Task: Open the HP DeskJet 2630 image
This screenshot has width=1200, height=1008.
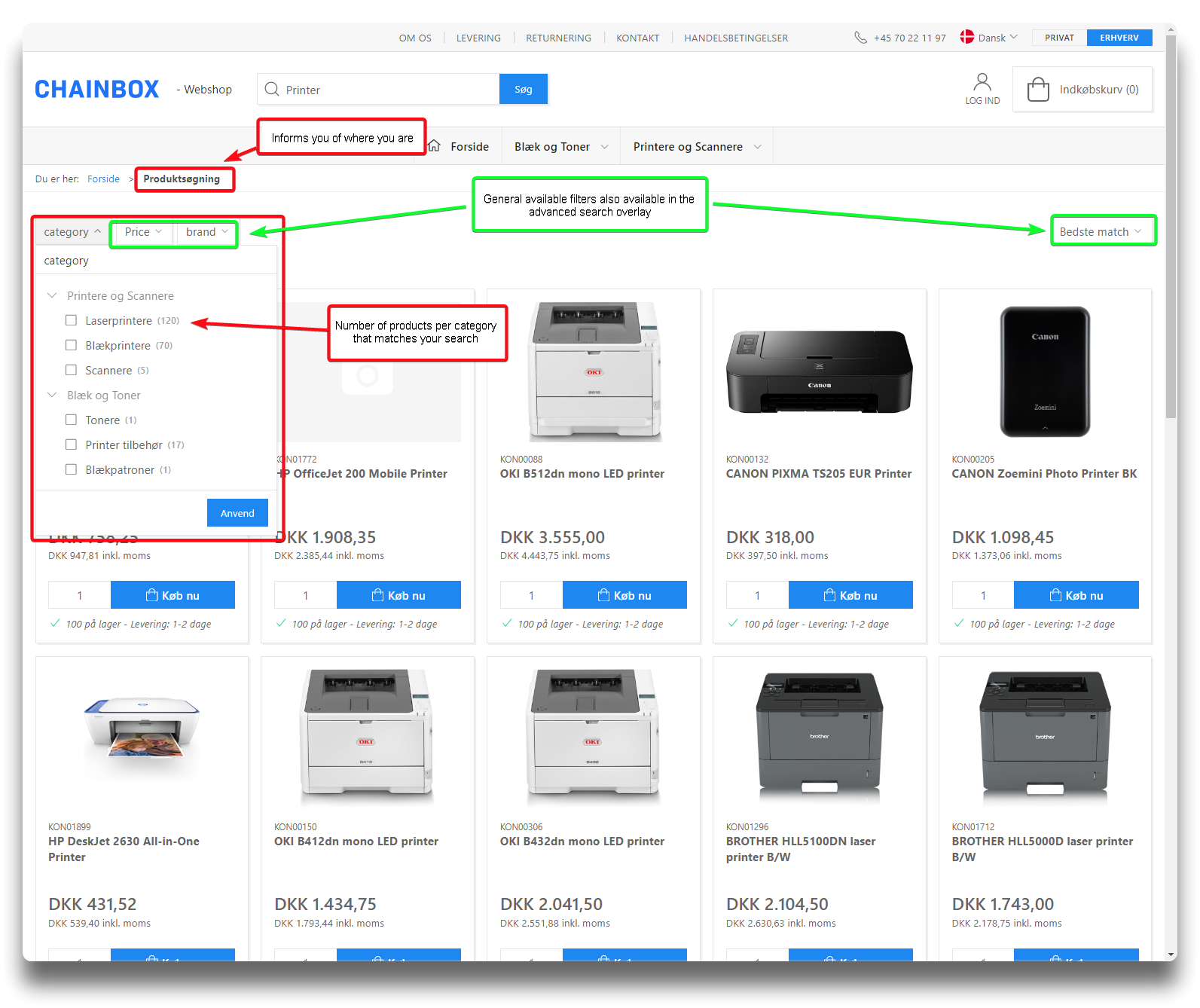Action: click(x=142, y=728)
